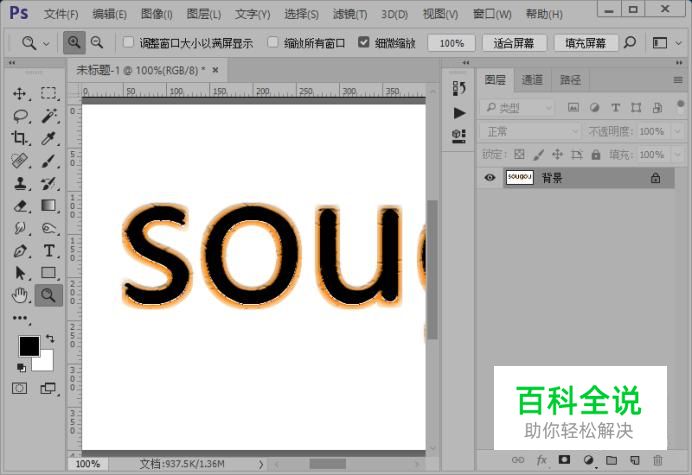Click the 适合屏幕 button

514,43
